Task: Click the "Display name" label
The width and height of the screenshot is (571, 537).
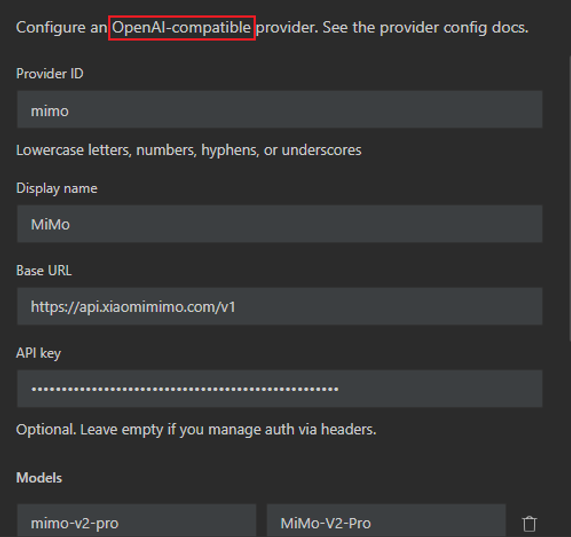Action: click(x=57, y=189)
